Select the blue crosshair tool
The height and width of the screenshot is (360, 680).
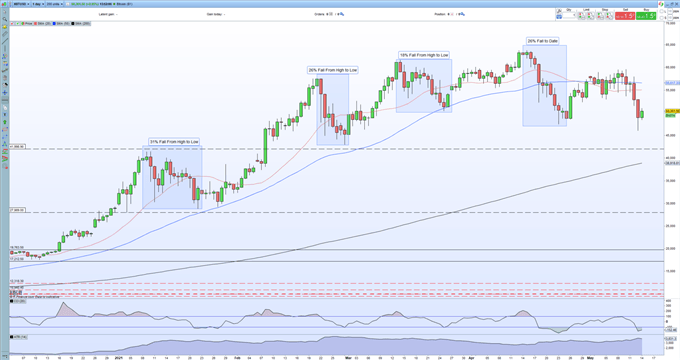click(5, 92)
